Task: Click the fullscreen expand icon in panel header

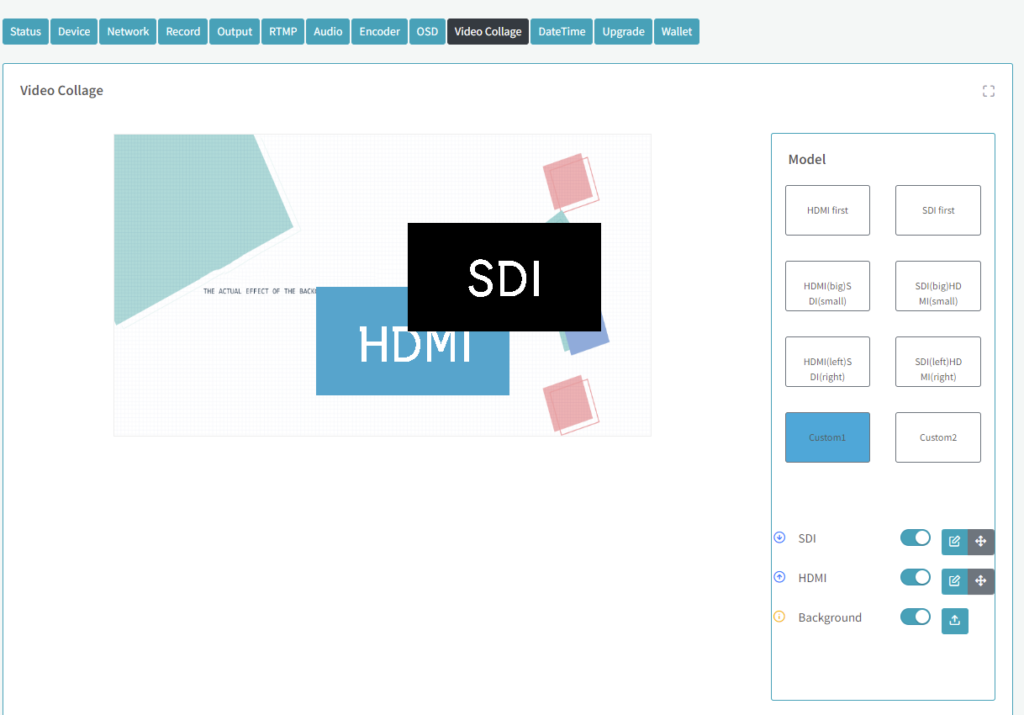Action: [x=988, y=91]
